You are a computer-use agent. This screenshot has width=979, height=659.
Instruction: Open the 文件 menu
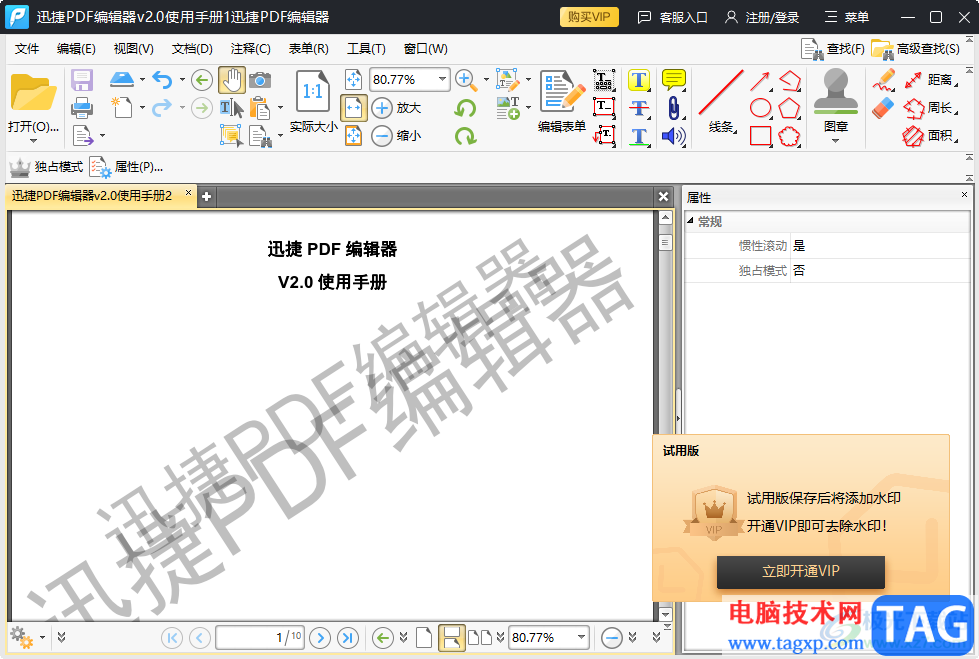27,49
